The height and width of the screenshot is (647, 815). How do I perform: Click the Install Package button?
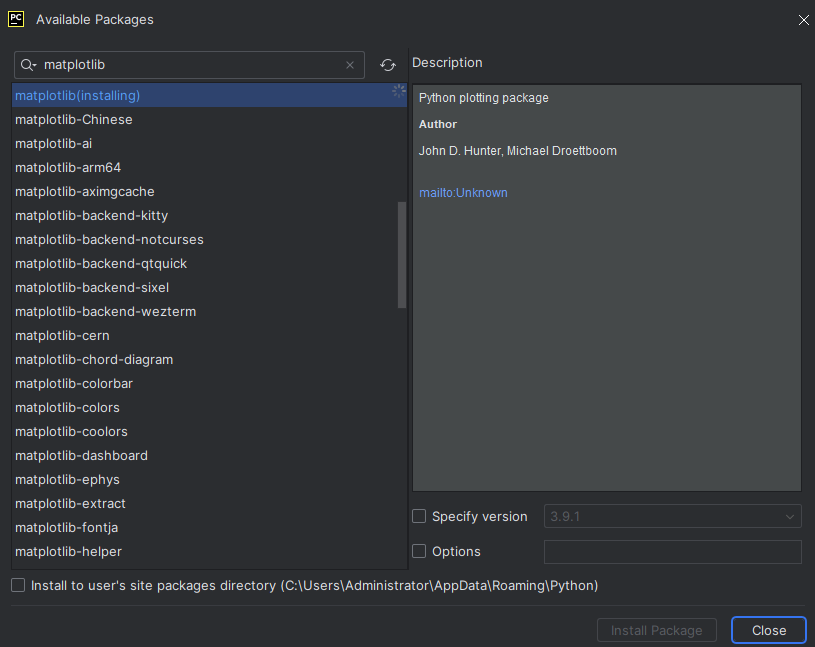[x=656, y=630]
